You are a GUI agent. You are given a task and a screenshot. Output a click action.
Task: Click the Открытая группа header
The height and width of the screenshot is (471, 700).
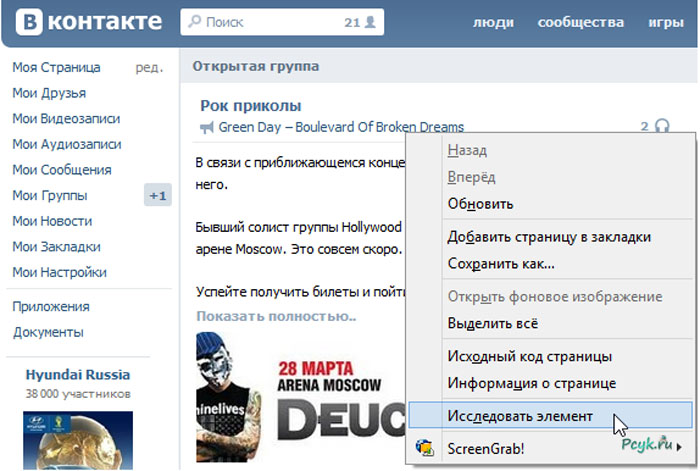[x=256, y=67]
